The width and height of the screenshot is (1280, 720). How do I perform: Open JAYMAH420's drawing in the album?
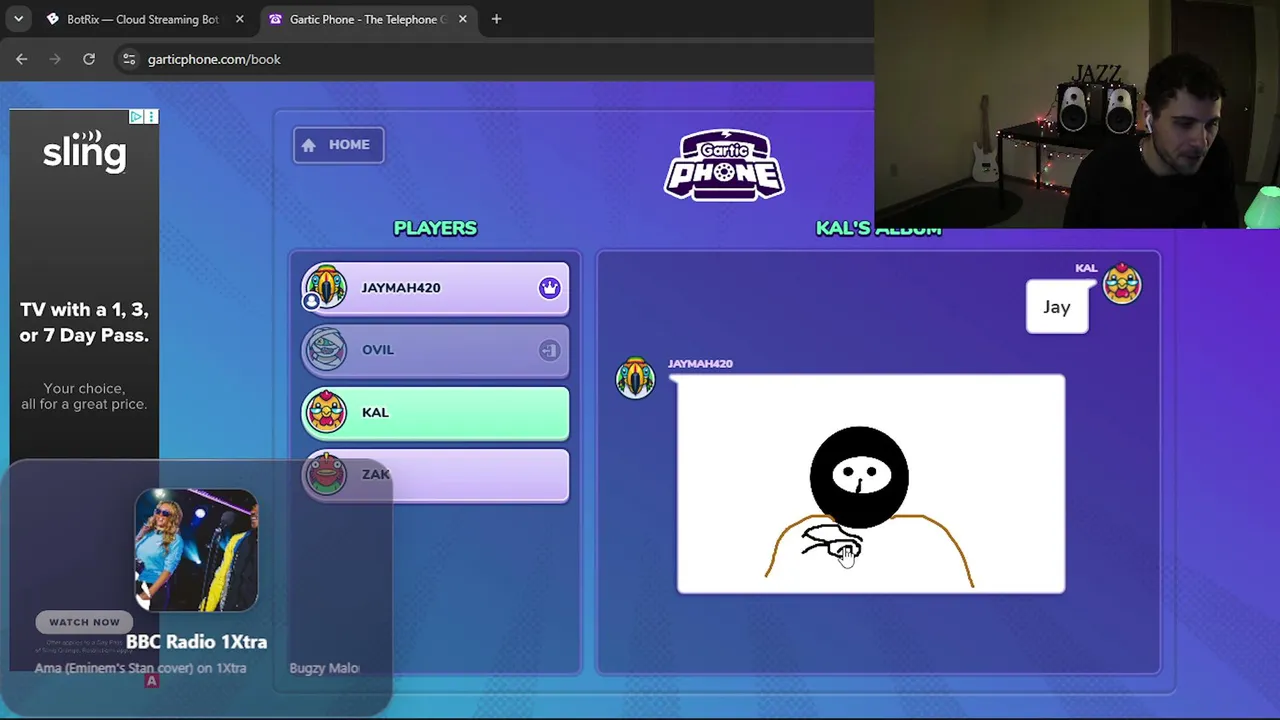point(871,484)
